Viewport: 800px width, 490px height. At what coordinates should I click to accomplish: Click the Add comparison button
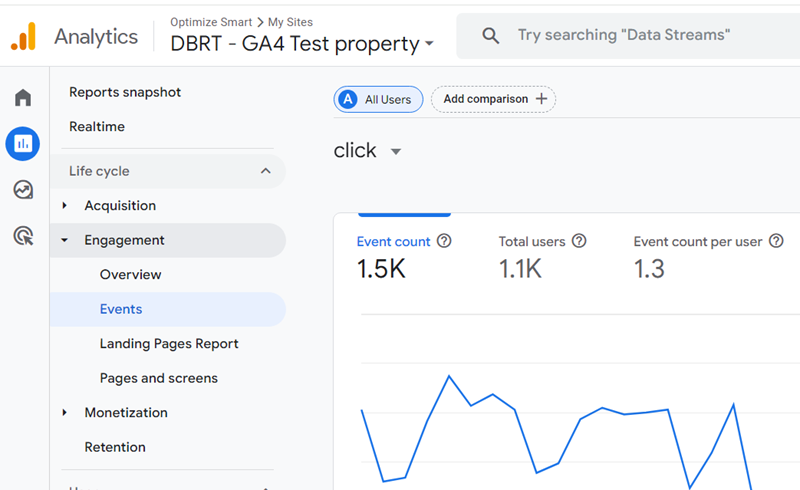pos(493,99)
